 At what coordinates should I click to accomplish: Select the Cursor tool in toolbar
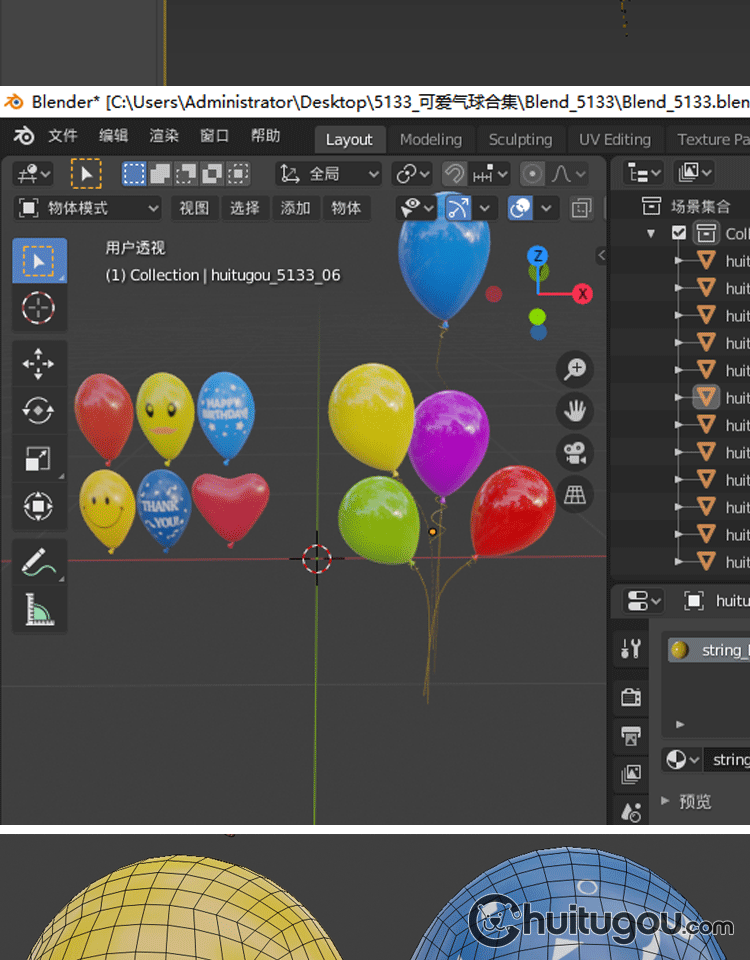pos(38,307)
